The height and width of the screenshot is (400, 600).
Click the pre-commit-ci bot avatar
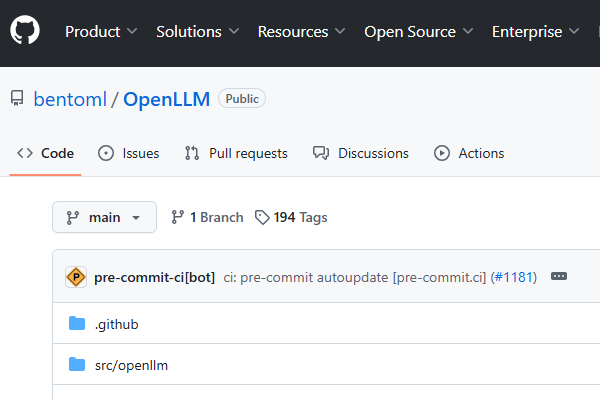[75, 277]
